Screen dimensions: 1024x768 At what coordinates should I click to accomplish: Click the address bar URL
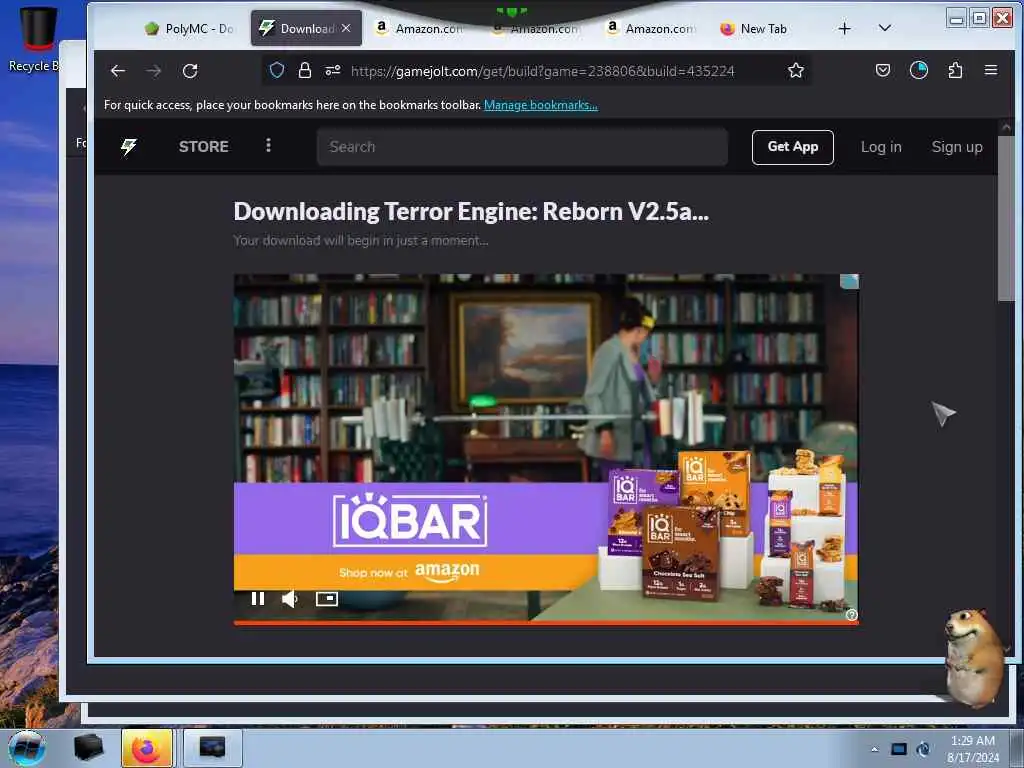click(543, 71)
